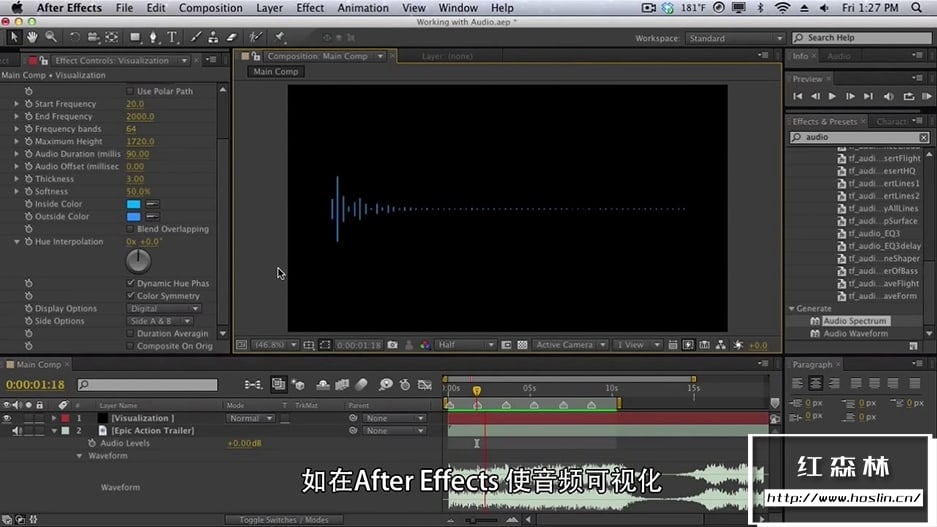This screenshot has width=937, height=527.
Task: Click current time display 0:00:01:18
Action: [x=35, y=385]
